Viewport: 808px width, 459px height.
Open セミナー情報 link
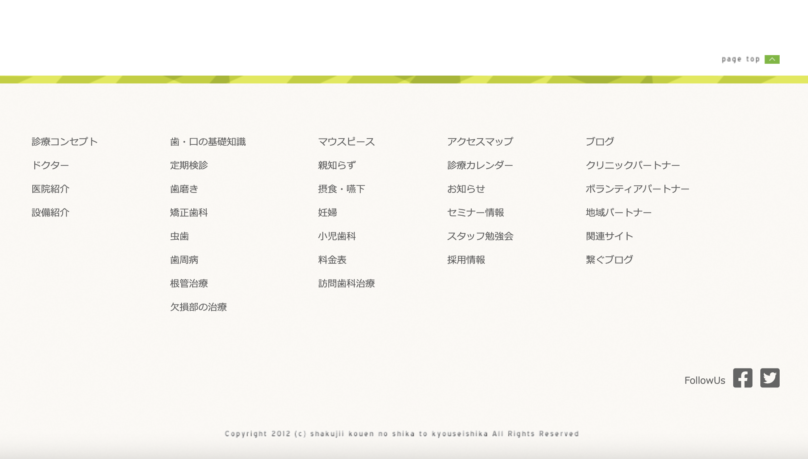475,213
